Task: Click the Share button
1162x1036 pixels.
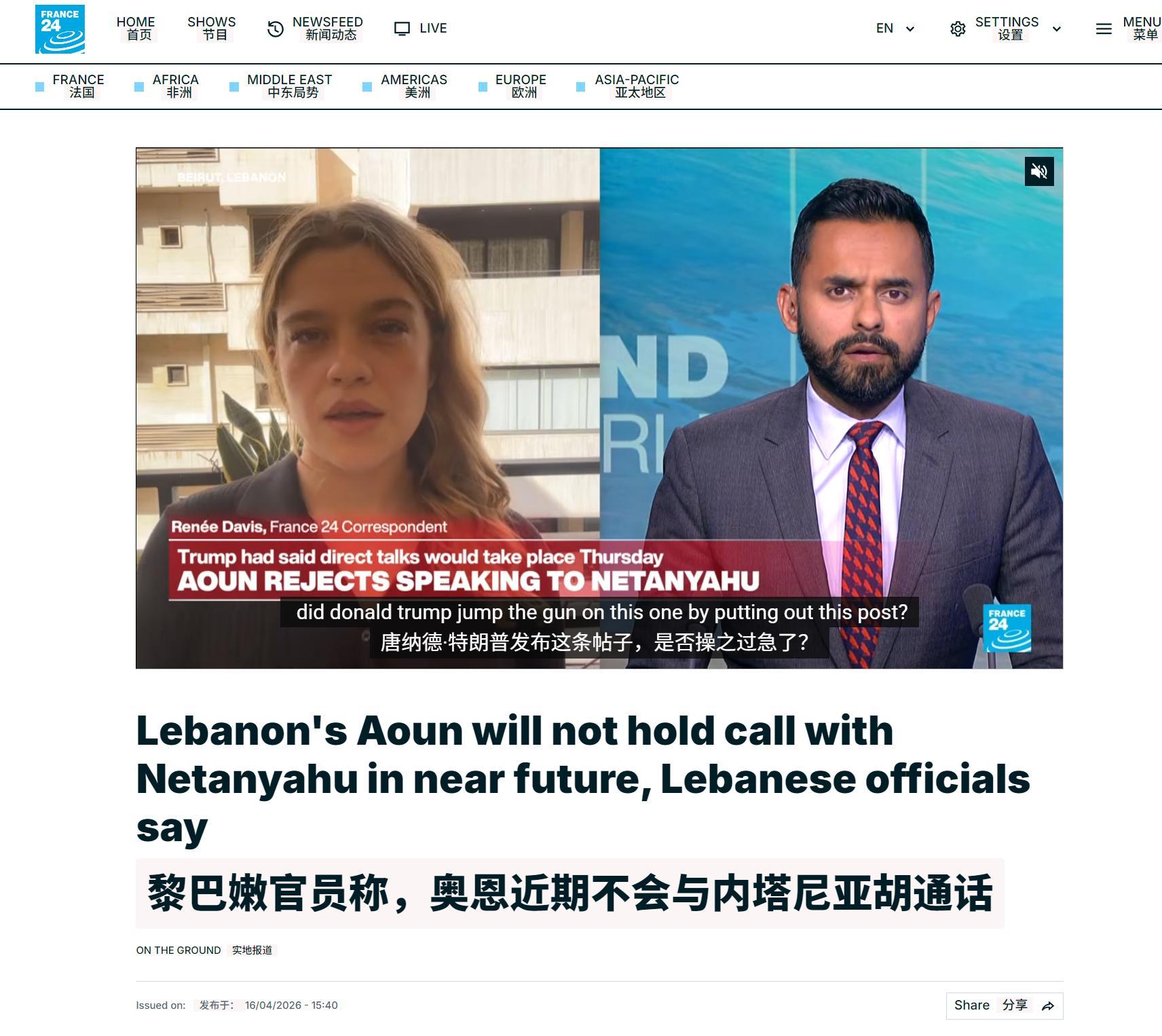Action: point(1005,1005)
